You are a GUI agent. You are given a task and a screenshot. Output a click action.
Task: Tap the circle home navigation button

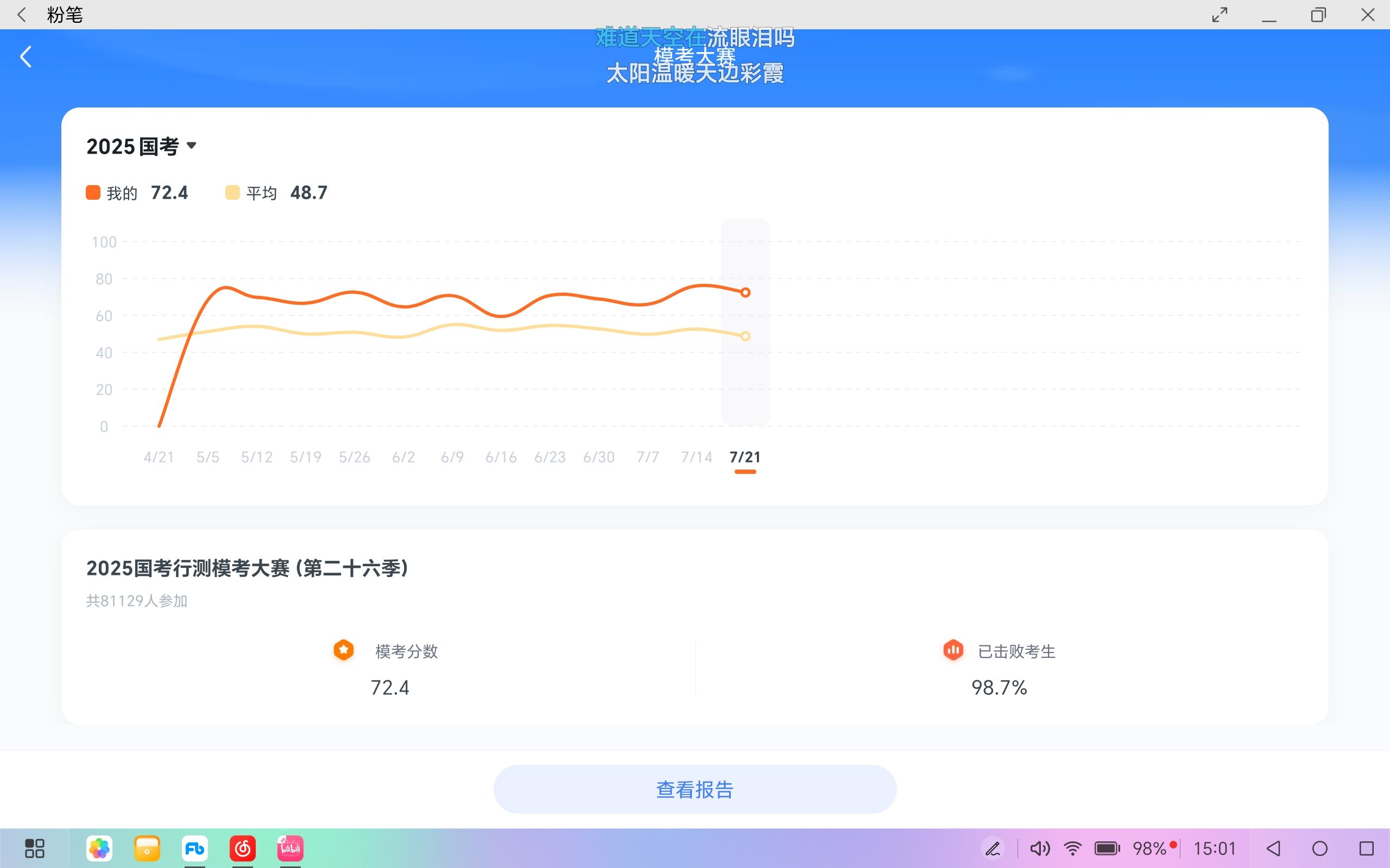coord(1320,848)
